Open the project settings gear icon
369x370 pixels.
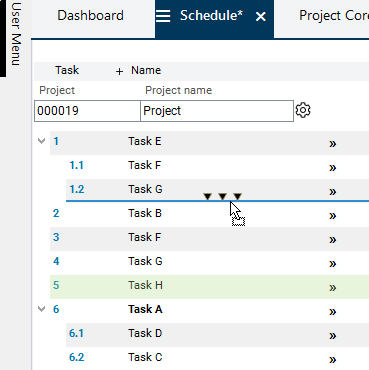point(303,110)
